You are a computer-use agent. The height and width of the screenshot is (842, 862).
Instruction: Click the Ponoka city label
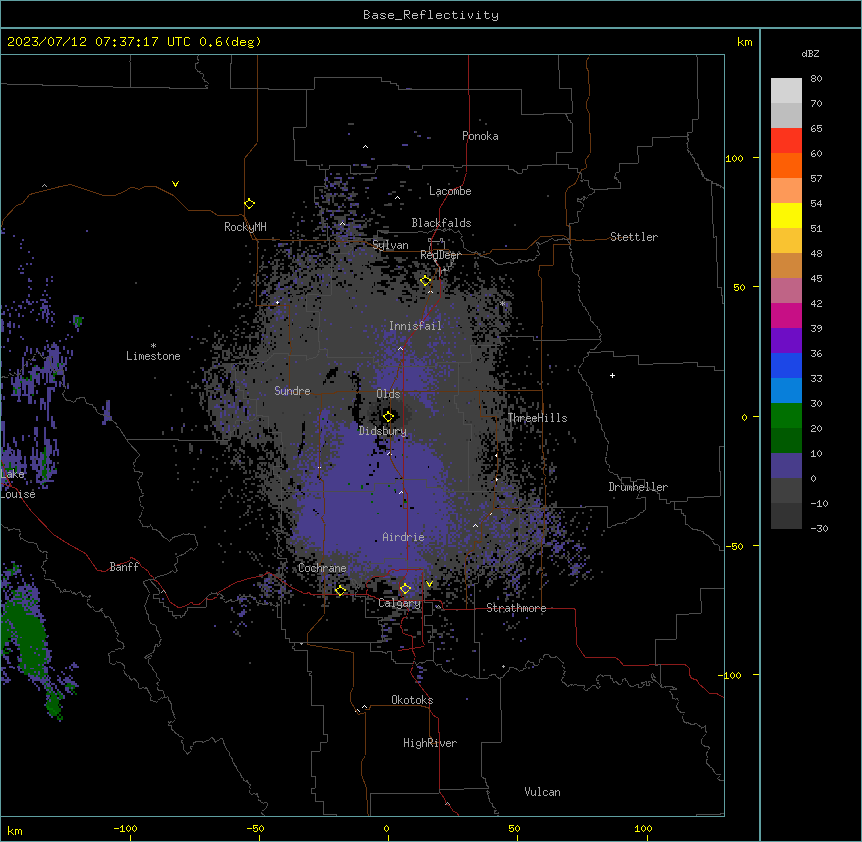click(480, 136)
